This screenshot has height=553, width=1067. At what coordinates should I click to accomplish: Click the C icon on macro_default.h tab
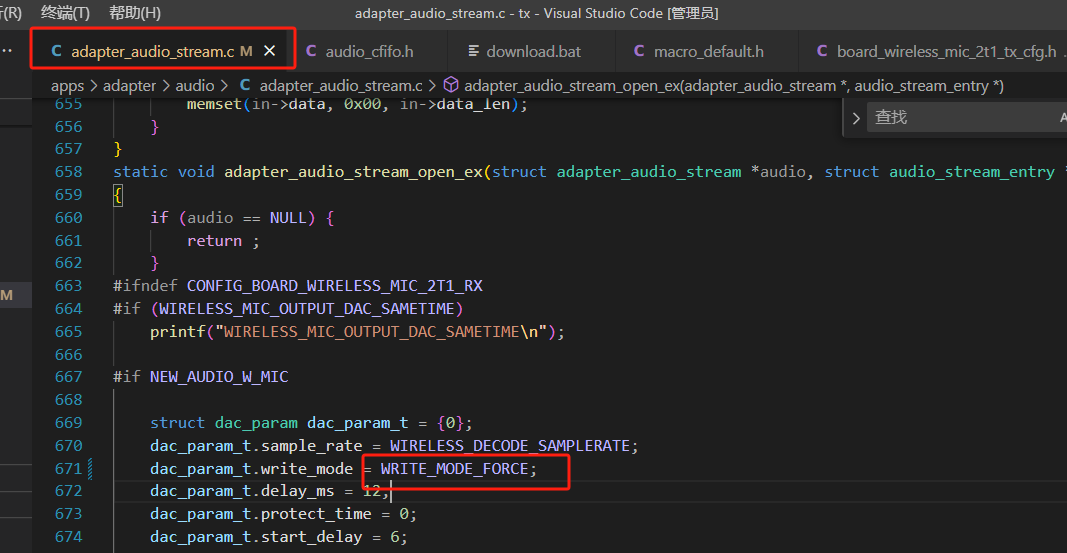[x=639, y=51]
